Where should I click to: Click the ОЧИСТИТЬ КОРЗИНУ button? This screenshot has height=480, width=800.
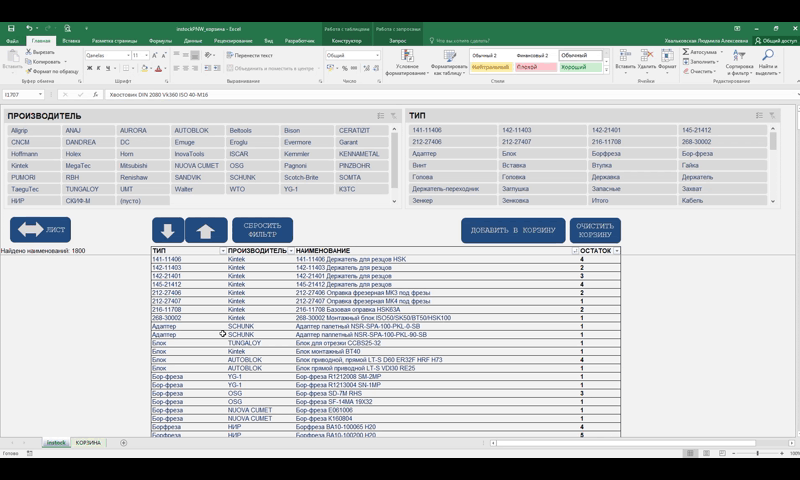tap(595, 231)
